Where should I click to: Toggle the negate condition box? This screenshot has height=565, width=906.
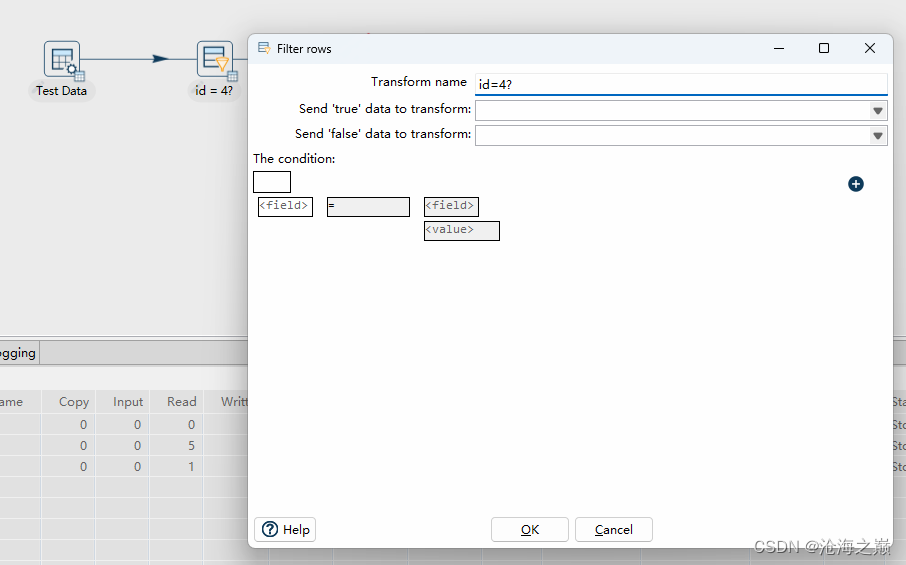point(272,182)
